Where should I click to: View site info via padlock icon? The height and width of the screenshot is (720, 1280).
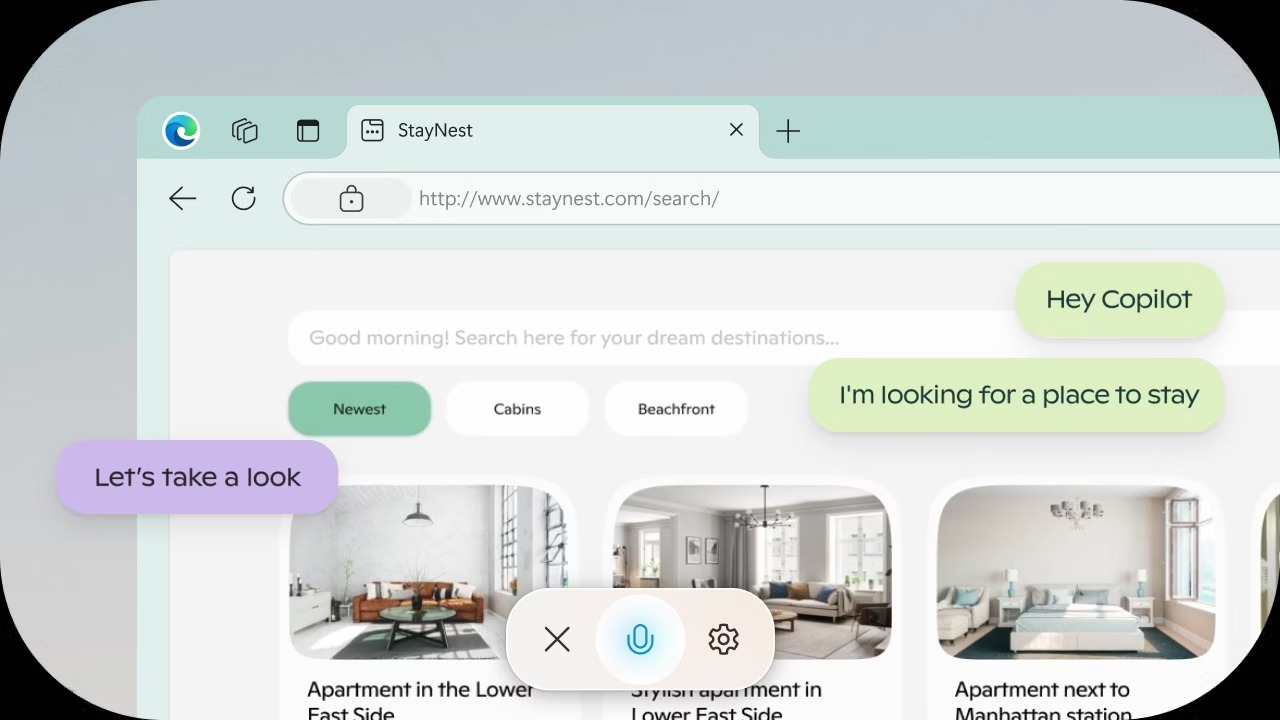(351, 198)
